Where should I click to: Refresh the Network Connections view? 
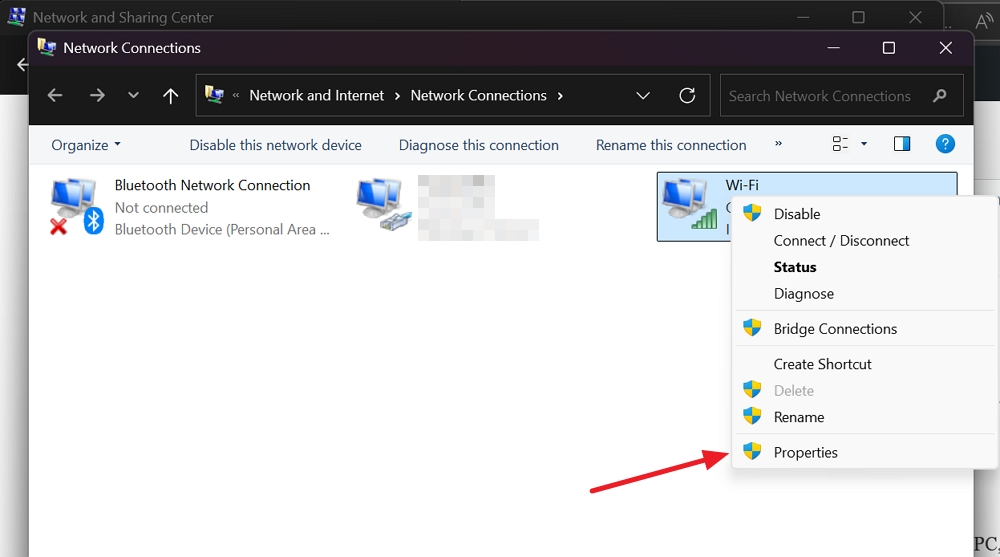687,96
